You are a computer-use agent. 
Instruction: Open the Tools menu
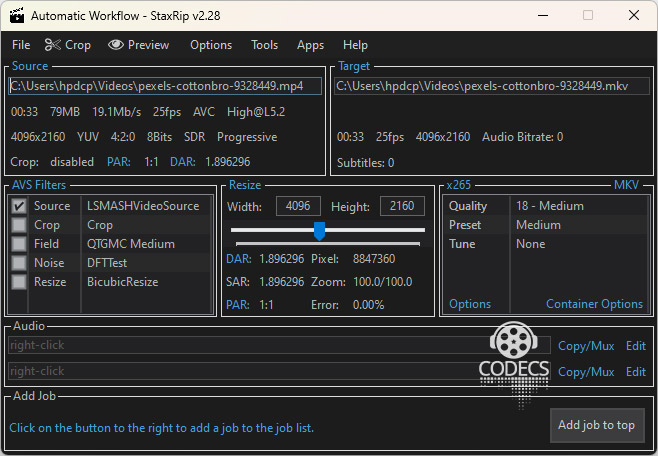pos(264,45)
